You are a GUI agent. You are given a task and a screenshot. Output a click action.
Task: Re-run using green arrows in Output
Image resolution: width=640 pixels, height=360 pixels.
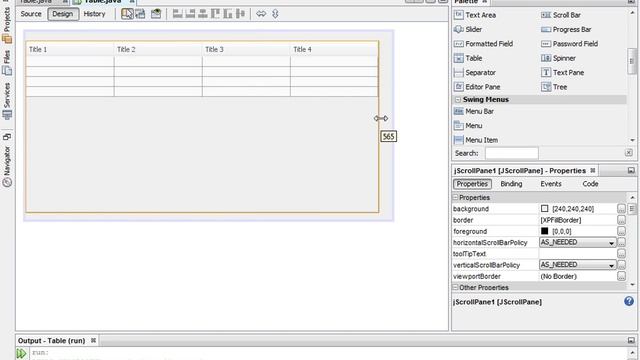tap(21, 353)
